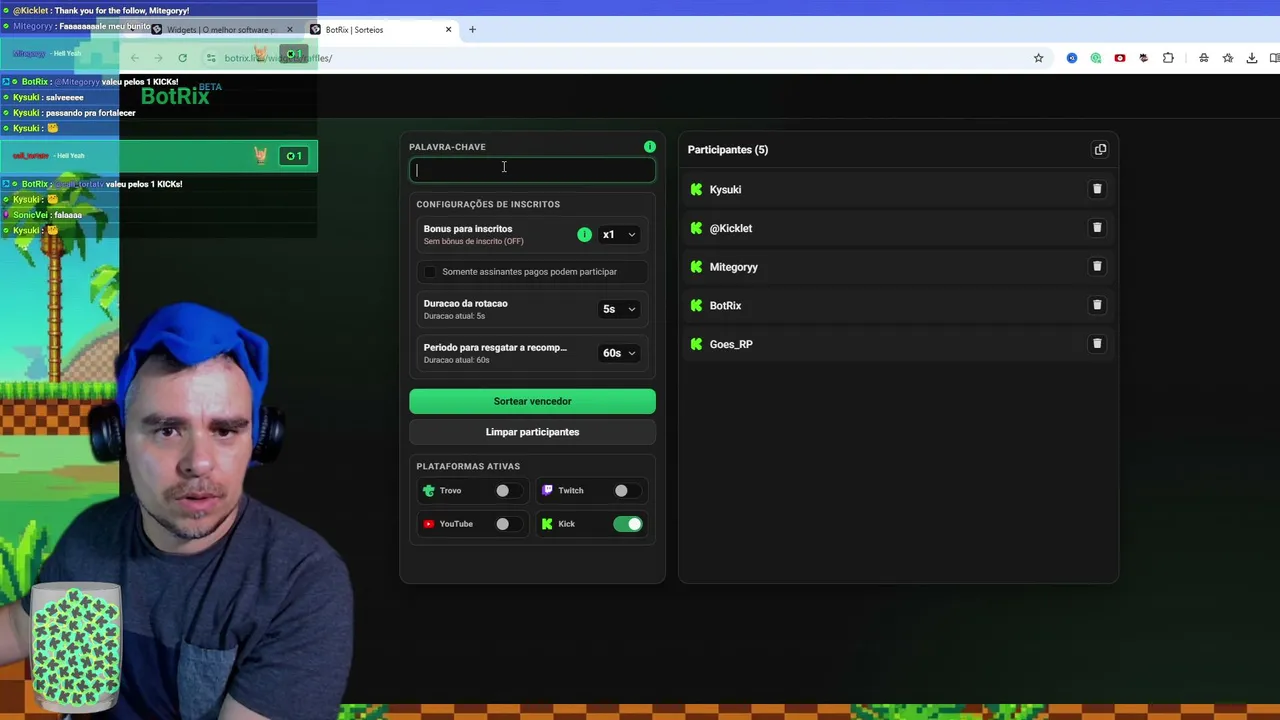The height and width of the screenshot is (720, 1280).
Task: Click the Trovo platform icon
Action: 429,490
